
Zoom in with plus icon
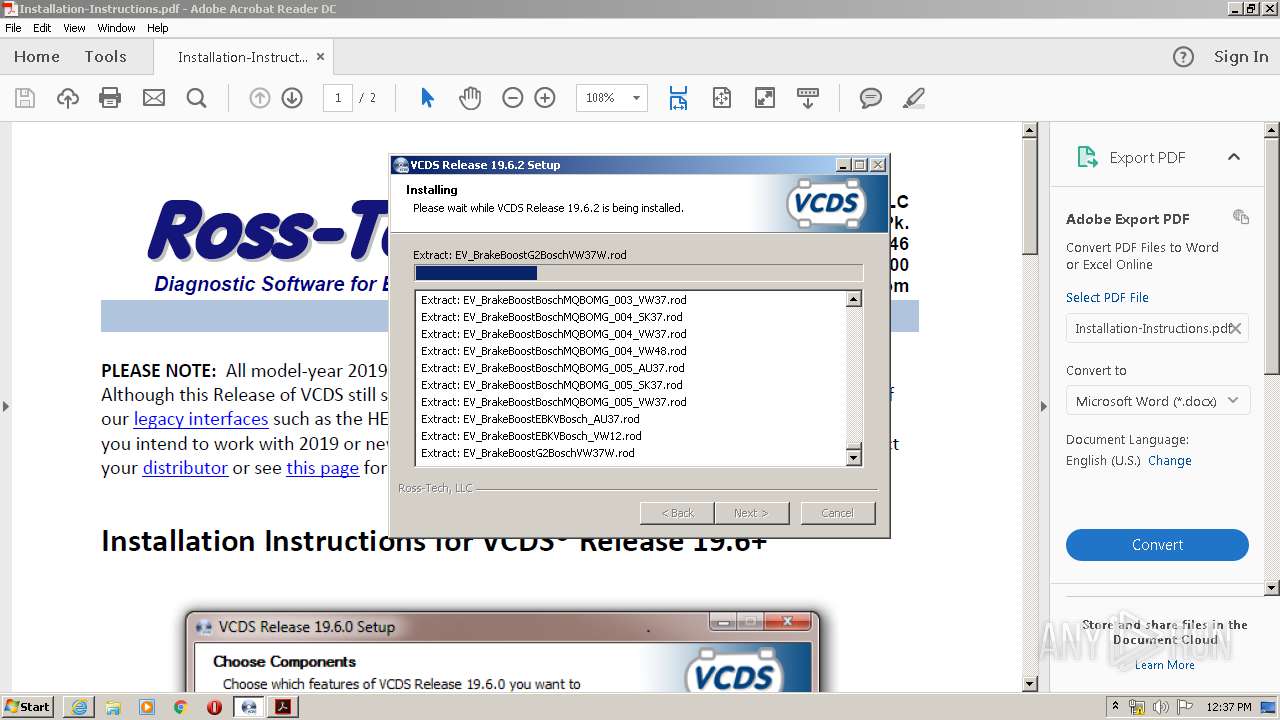click(545, 98)
